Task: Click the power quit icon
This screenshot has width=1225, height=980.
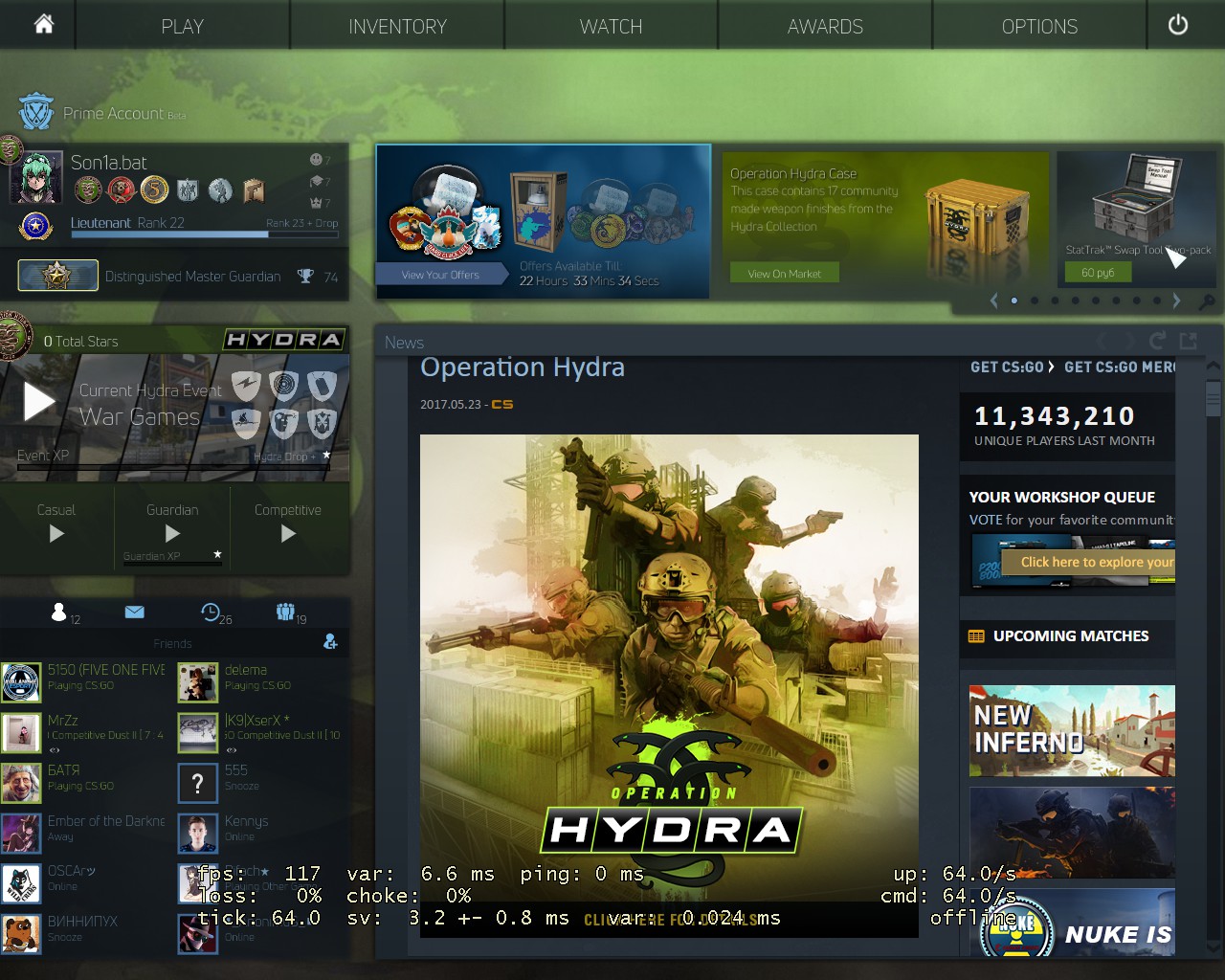Action: 1178,25
